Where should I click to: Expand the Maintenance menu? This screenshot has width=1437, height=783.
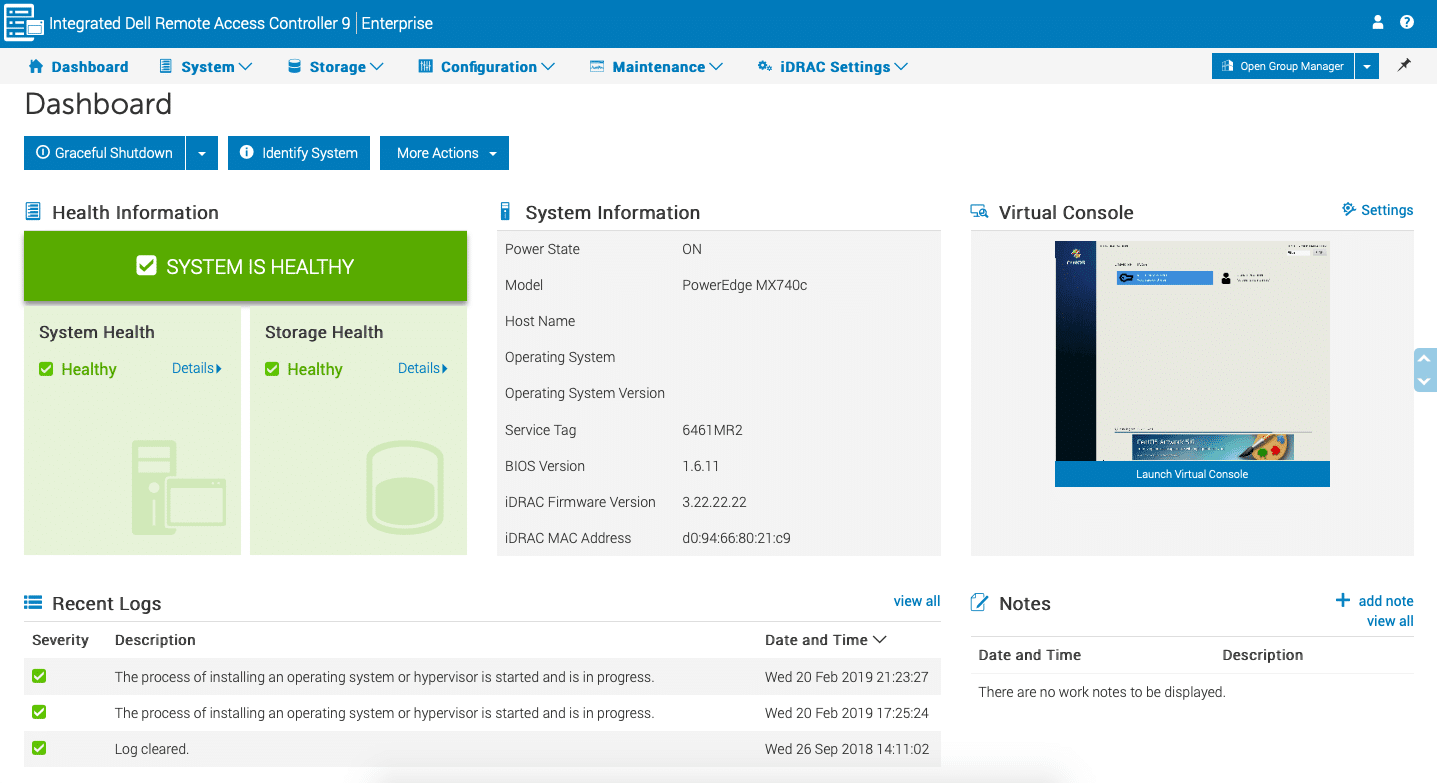click(656, 67)
